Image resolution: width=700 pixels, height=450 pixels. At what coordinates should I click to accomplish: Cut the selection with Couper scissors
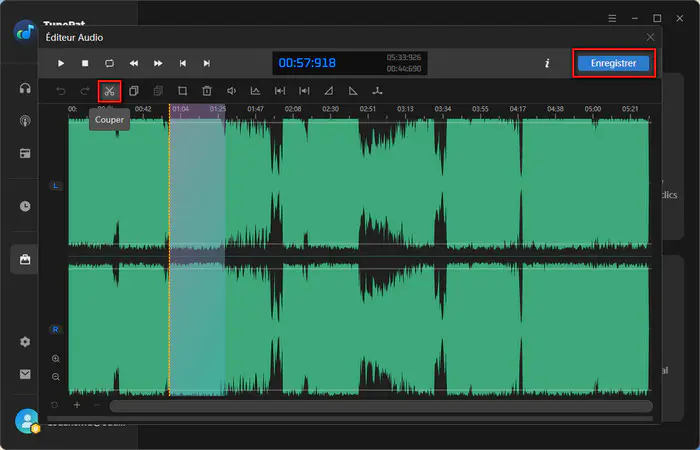coord(109,91)
